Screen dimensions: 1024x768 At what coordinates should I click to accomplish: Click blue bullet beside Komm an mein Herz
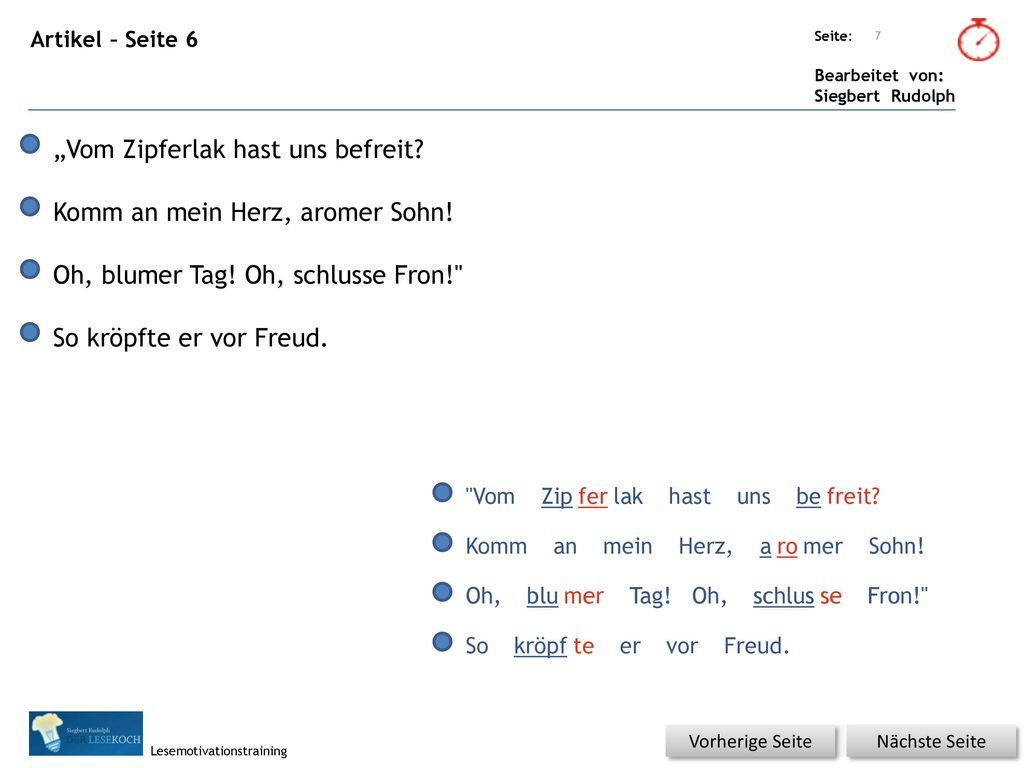[x=30, y=206]
